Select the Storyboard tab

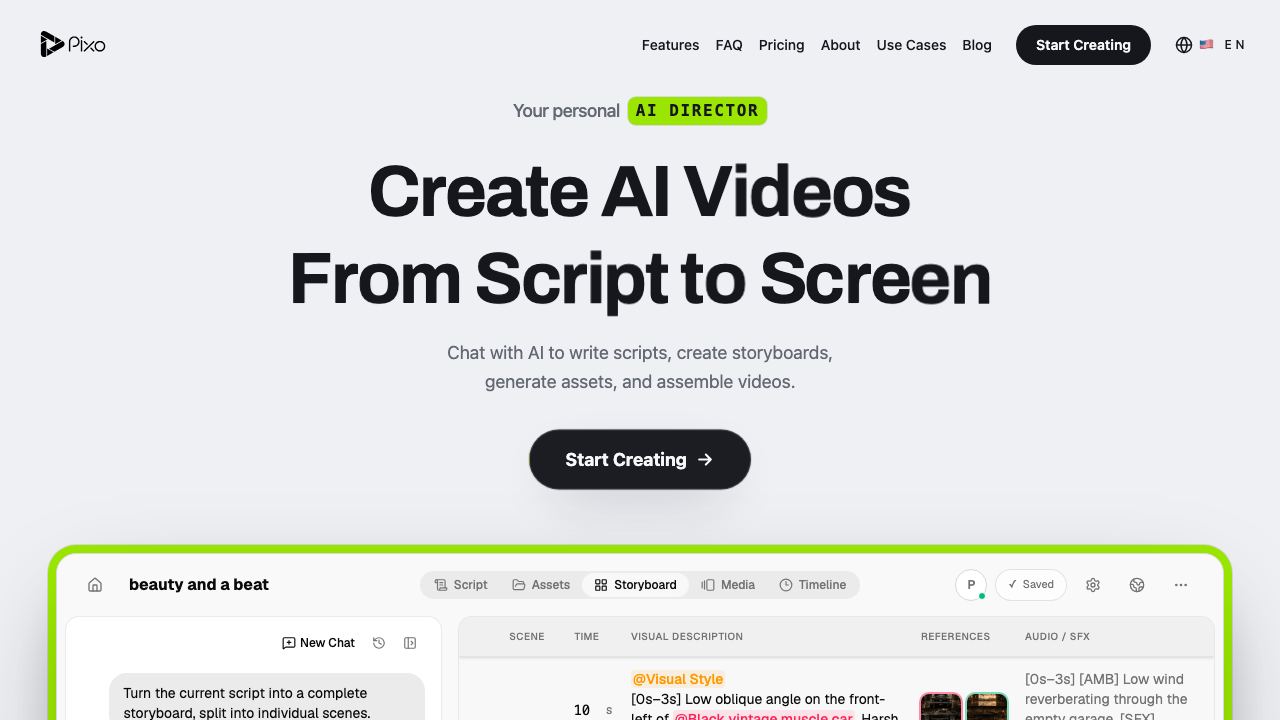[635, 585]
